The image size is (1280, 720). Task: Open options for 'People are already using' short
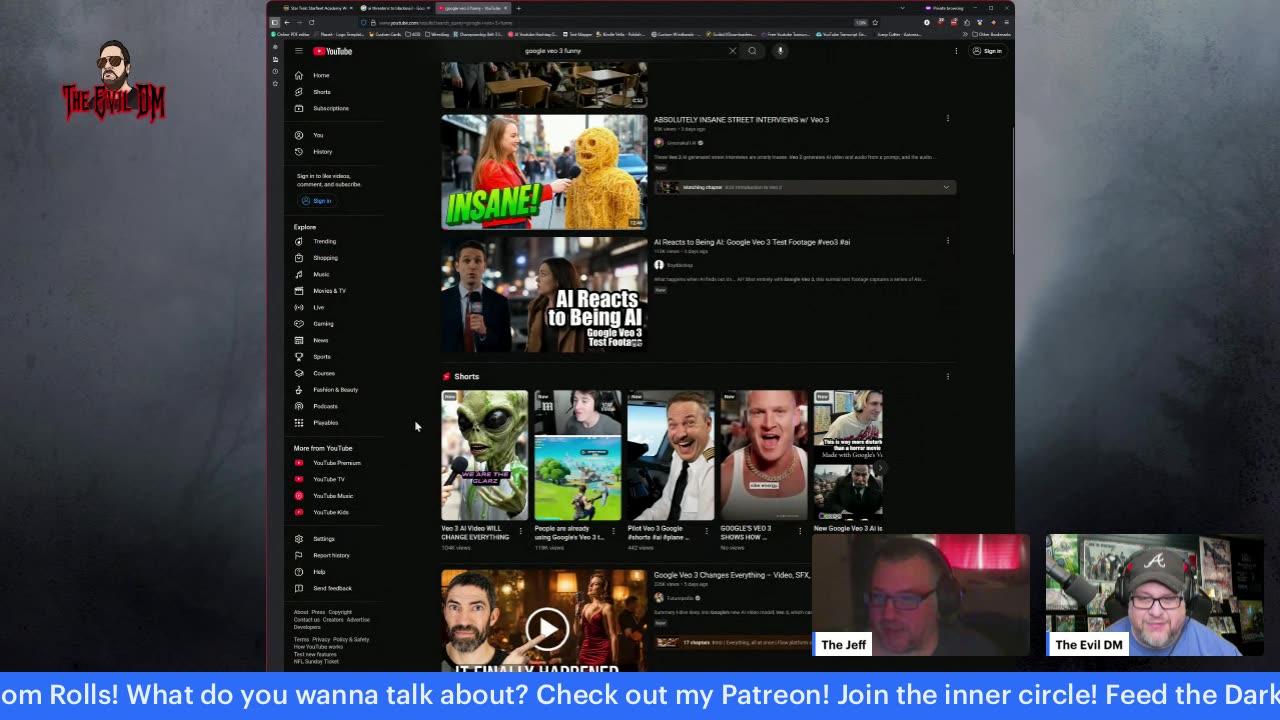[x=614, y=530]
